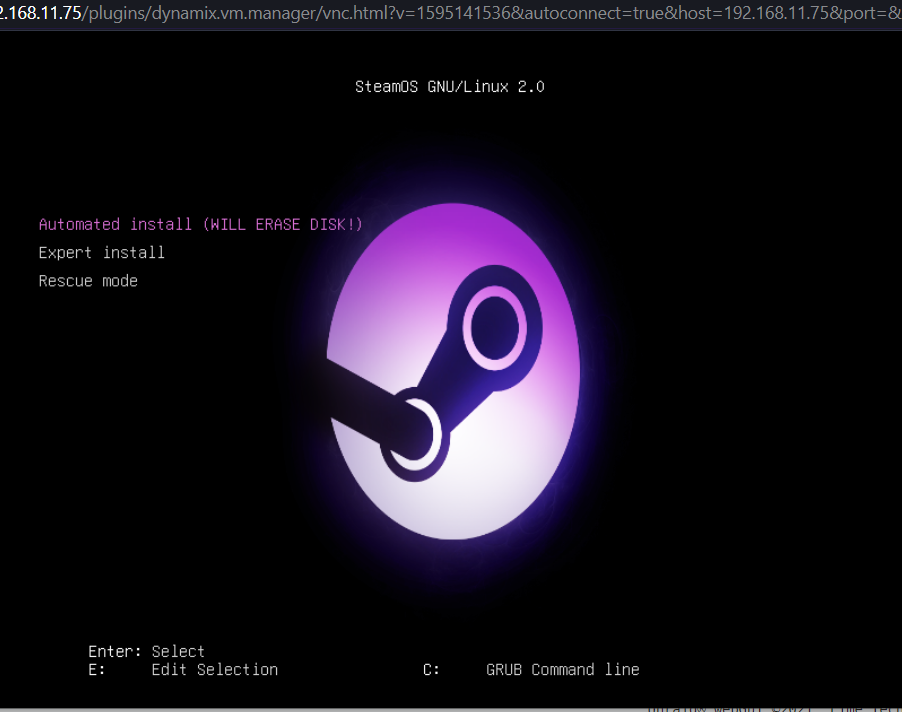Click the 'Enter: Select' hint text
Image resolution: width=902 pixels, height=712 pixels.
pyautogui.click(x=147, y=652)
